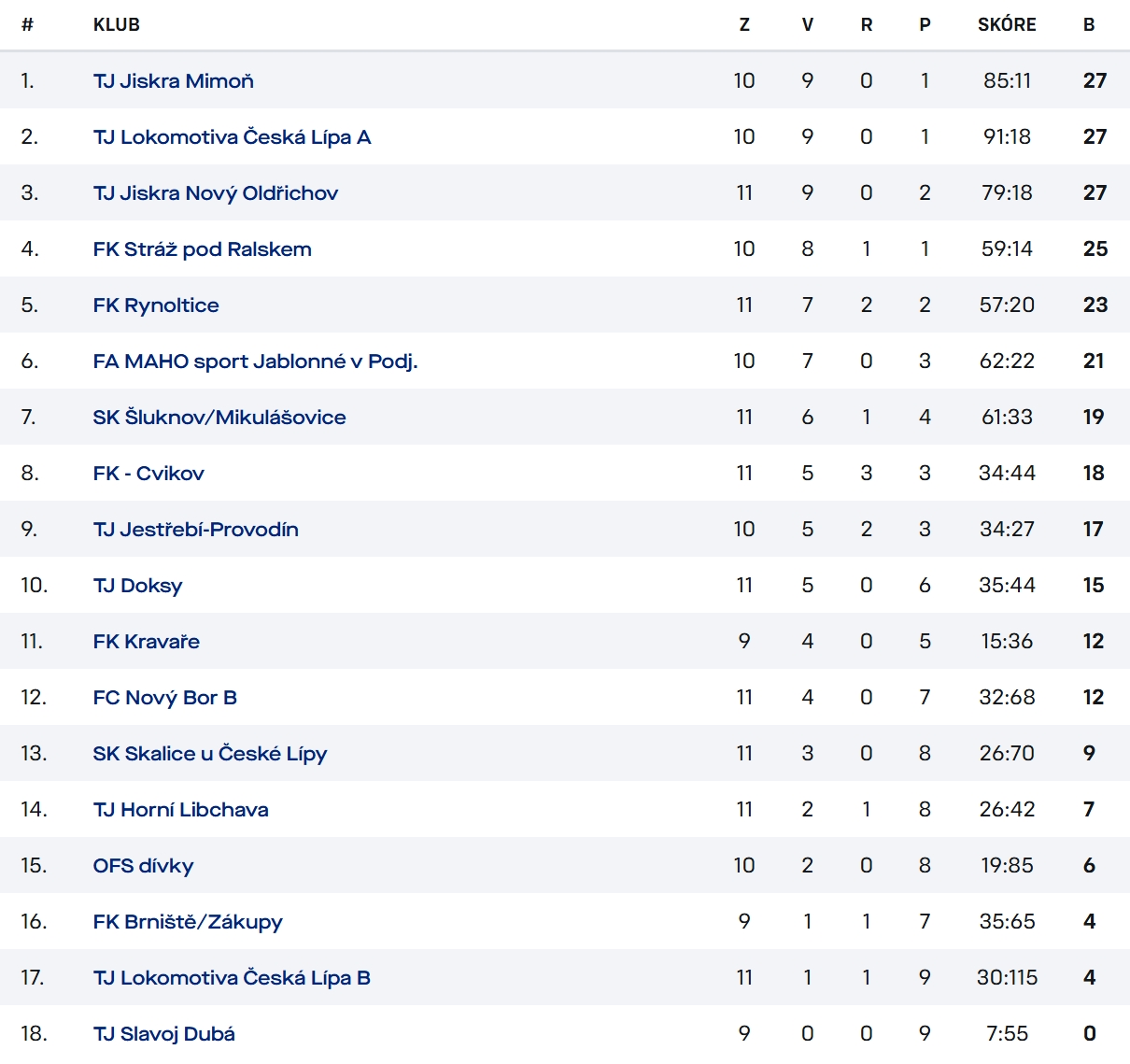Open TJ Jestřebí-Provodín club page
The width and height of the screenshot is (1130, 1064).
tap(196, 530)
